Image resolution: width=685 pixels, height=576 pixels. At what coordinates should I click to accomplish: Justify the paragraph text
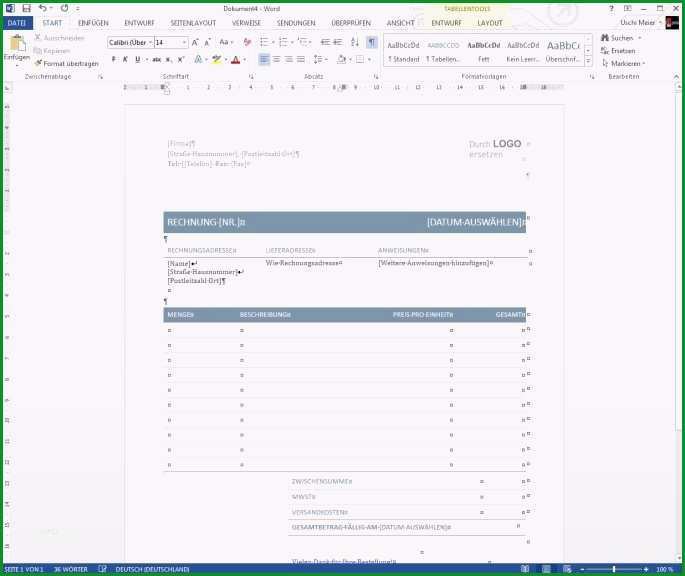[301, 59]
